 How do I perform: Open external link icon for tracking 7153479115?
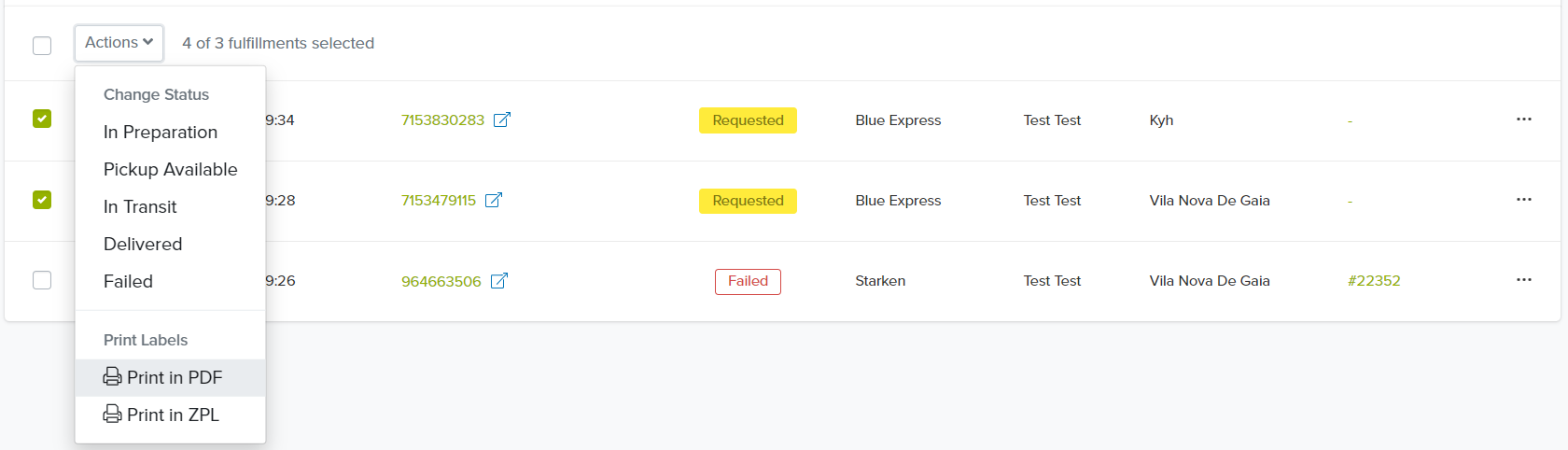(494, 200)
